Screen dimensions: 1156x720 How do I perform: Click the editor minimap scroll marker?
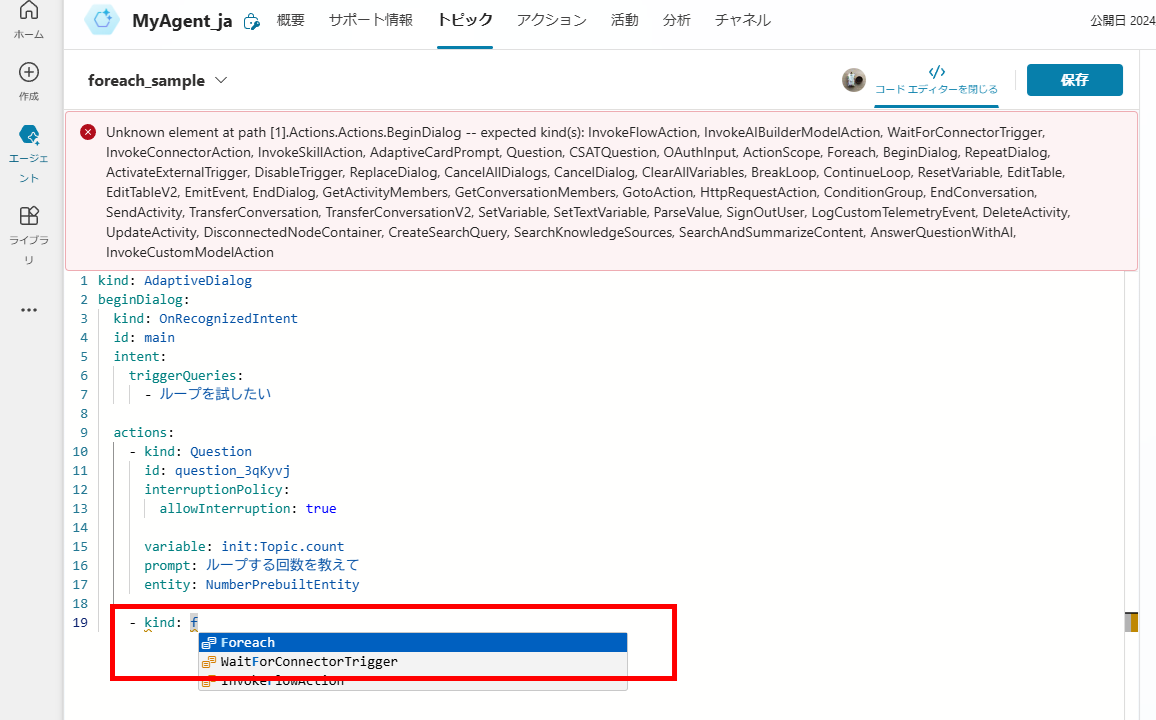tap(1131, 622)
